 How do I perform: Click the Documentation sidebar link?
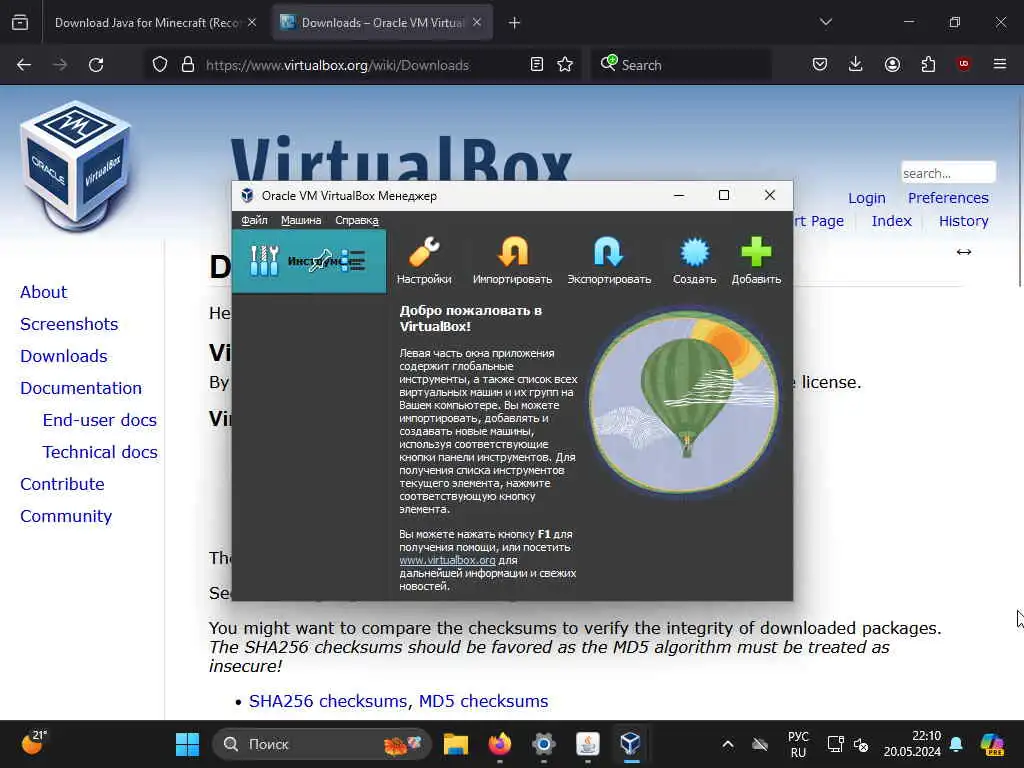point(81,388)
